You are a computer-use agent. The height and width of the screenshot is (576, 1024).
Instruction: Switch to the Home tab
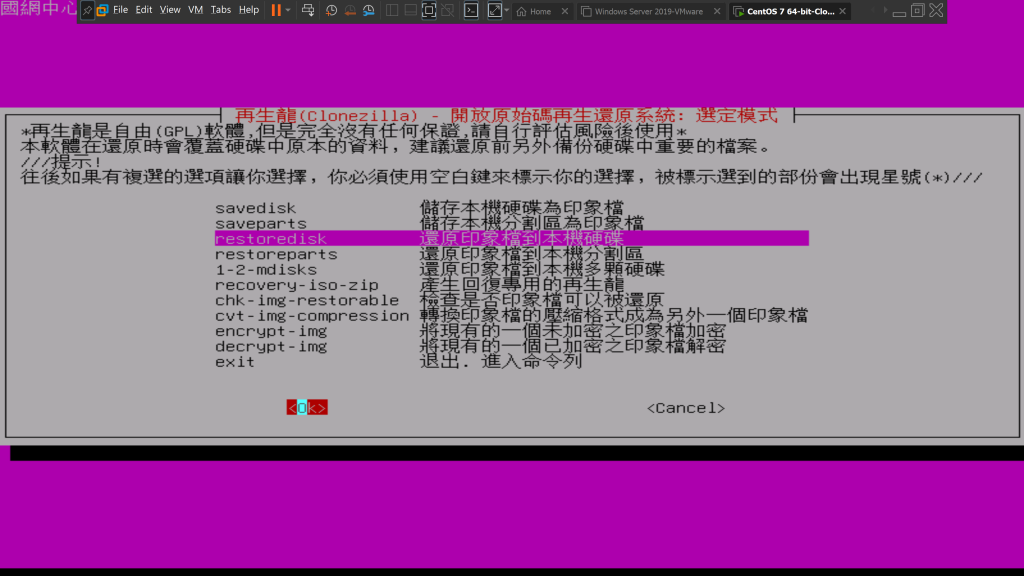coord(540,11)
